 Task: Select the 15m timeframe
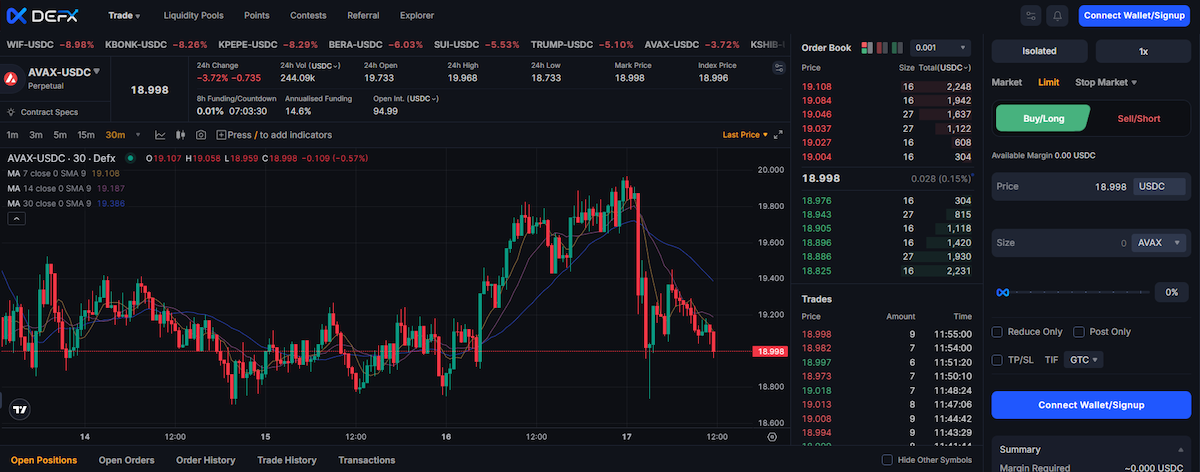[87, 135]
